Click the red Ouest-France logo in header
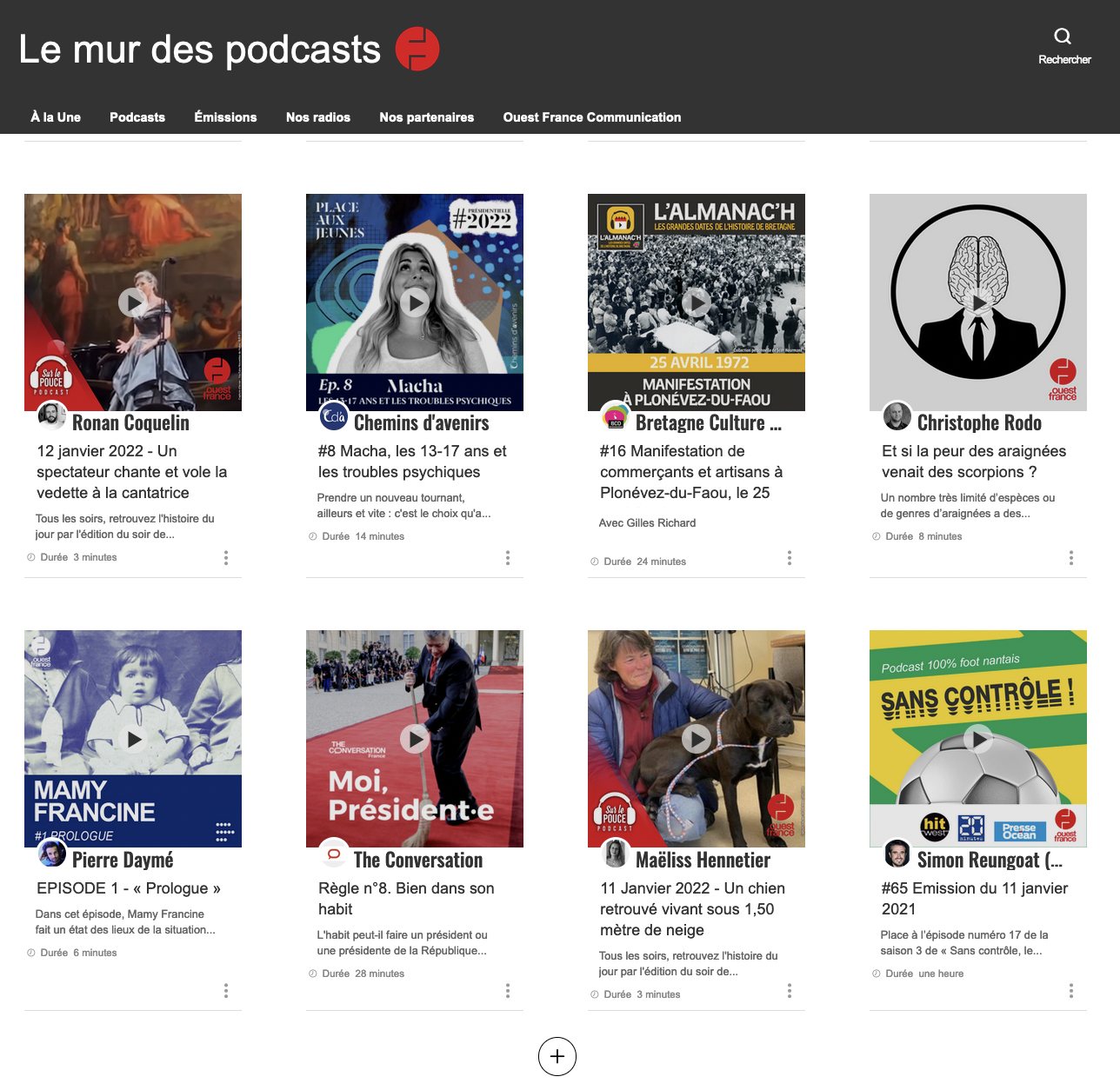 pyautogui.click(x=417, y=49)
